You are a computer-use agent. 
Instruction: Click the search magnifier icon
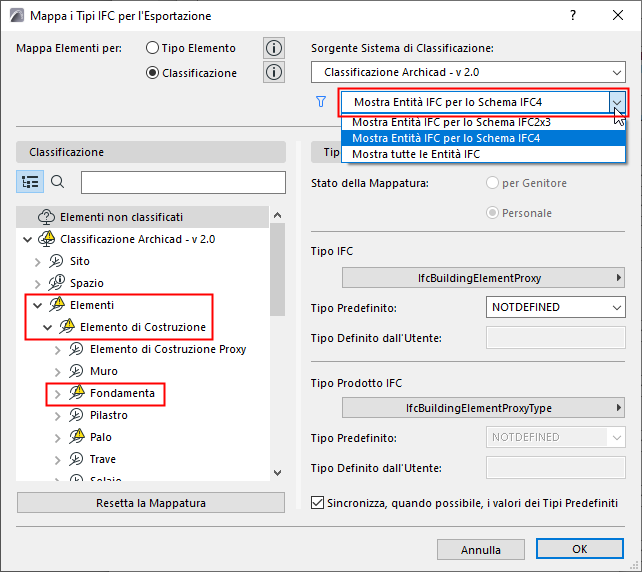57,181
